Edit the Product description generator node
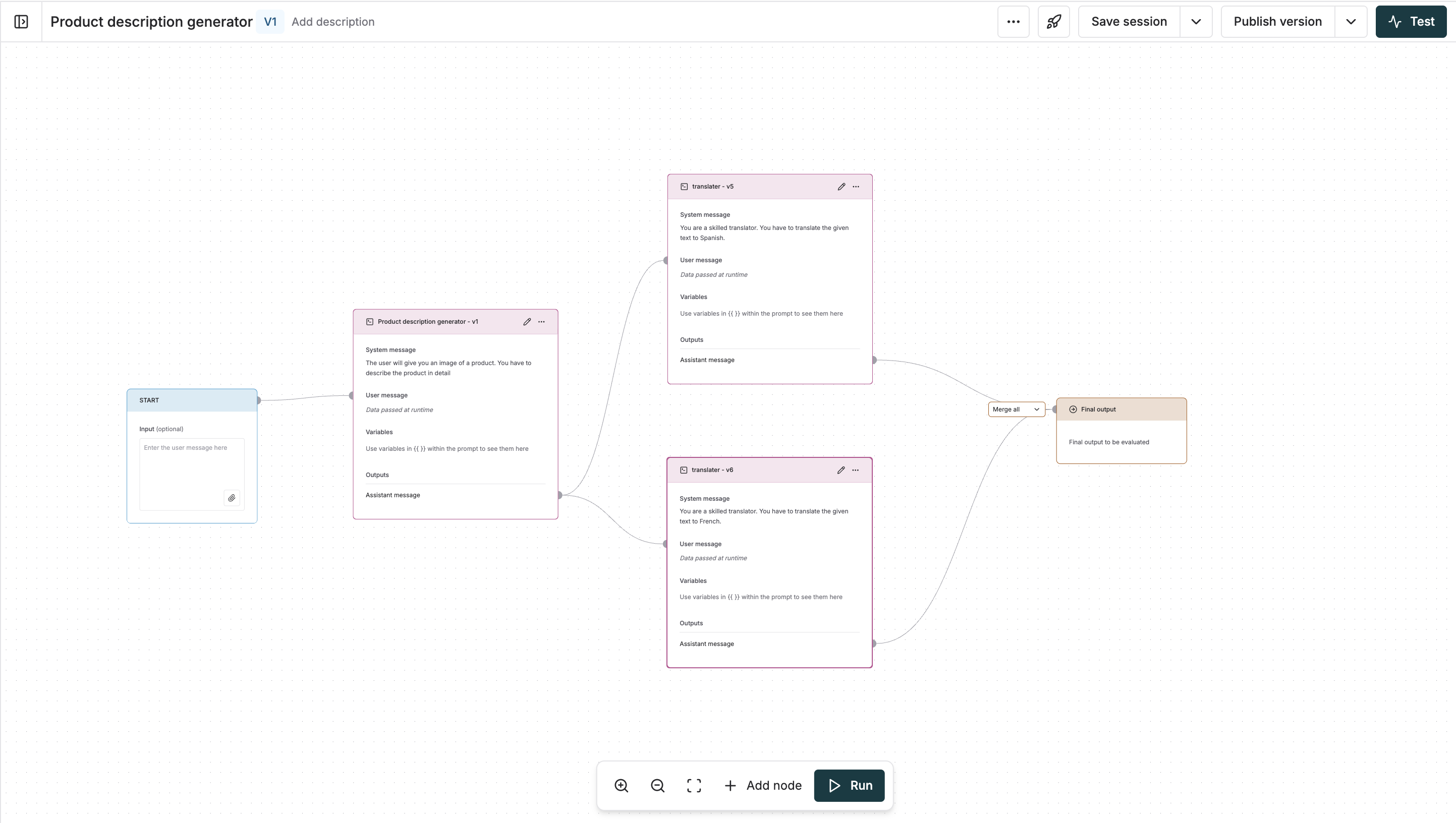Image resolution: width=1456 pixels, height=823 pixels. coord(527,321)
